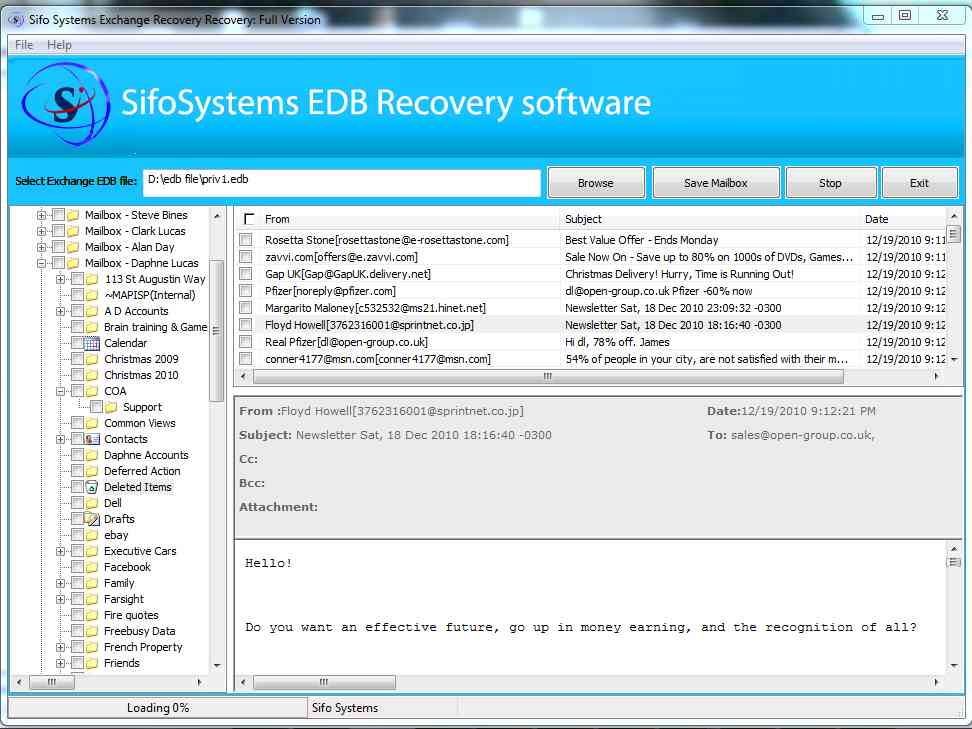Viewport: 972px width, 729px height.
Task: Toggle select-all checkbox beside From header
Action: pyautogui.click(x=249, y=219)
